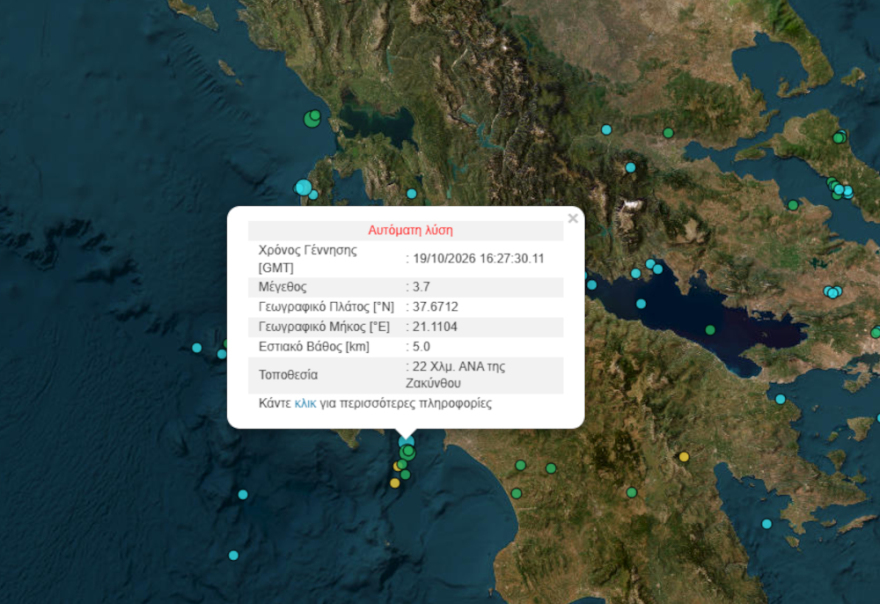Open the 'κλικ' link for more information
This screenshot has height=604, width=880.
click(305, 404)
